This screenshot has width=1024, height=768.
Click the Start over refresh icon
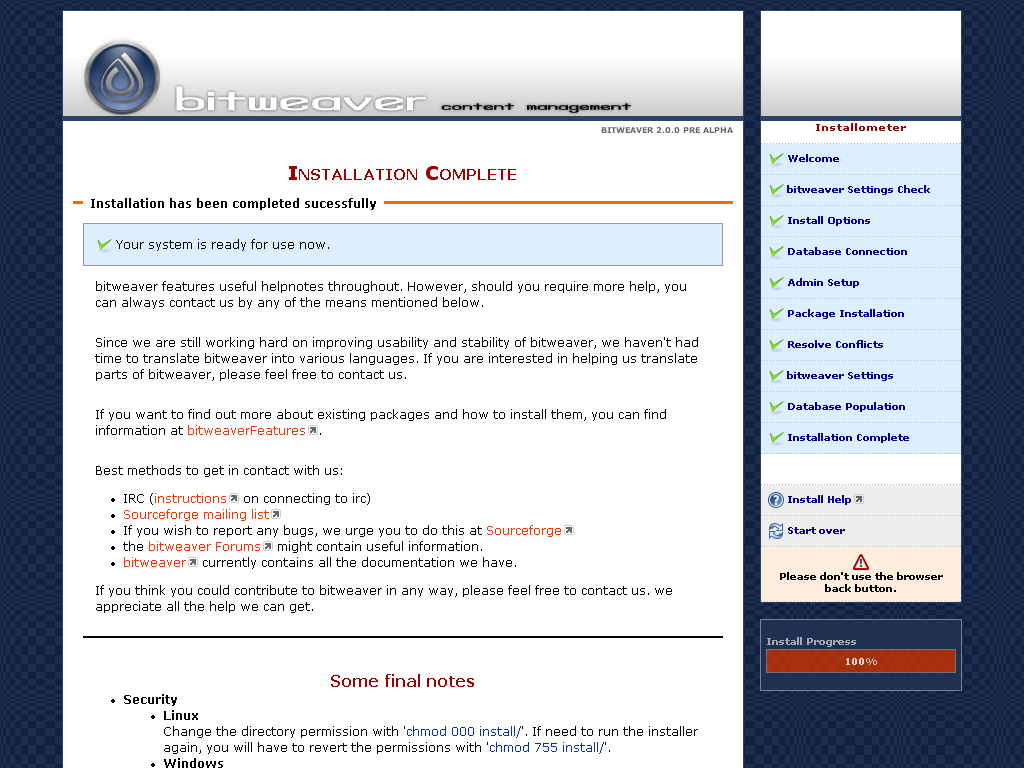[x=776, y=531]
